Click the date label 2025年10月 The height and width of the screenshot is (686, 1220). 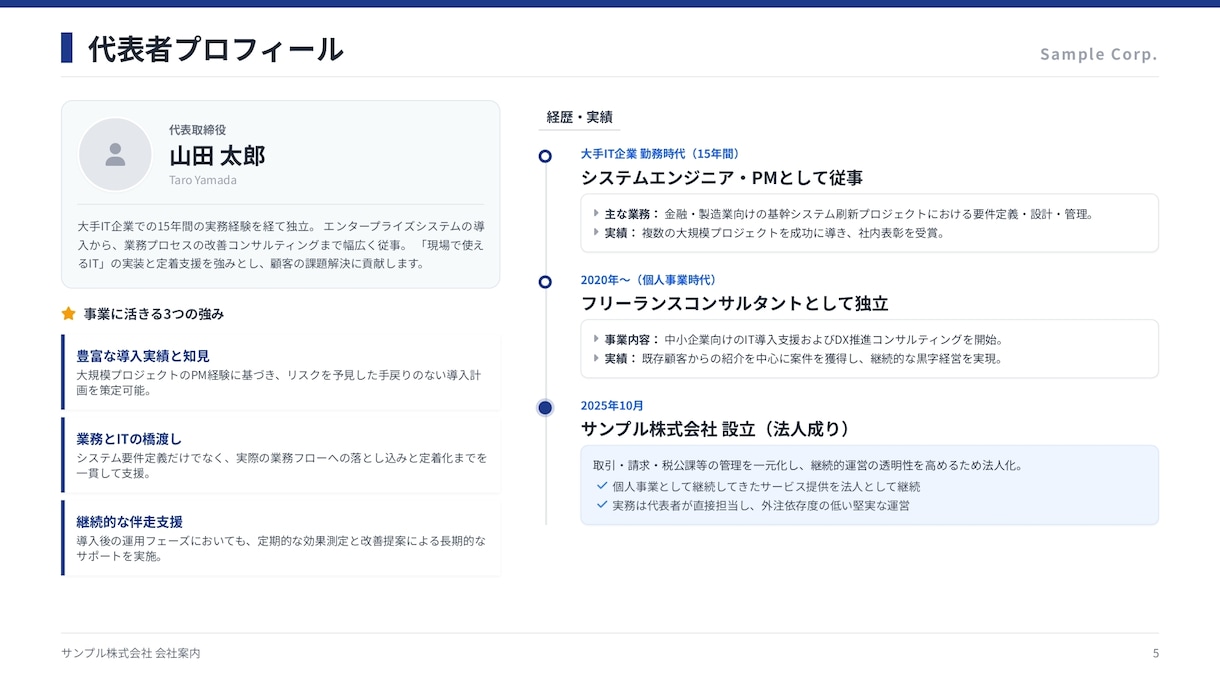[612, 406]
